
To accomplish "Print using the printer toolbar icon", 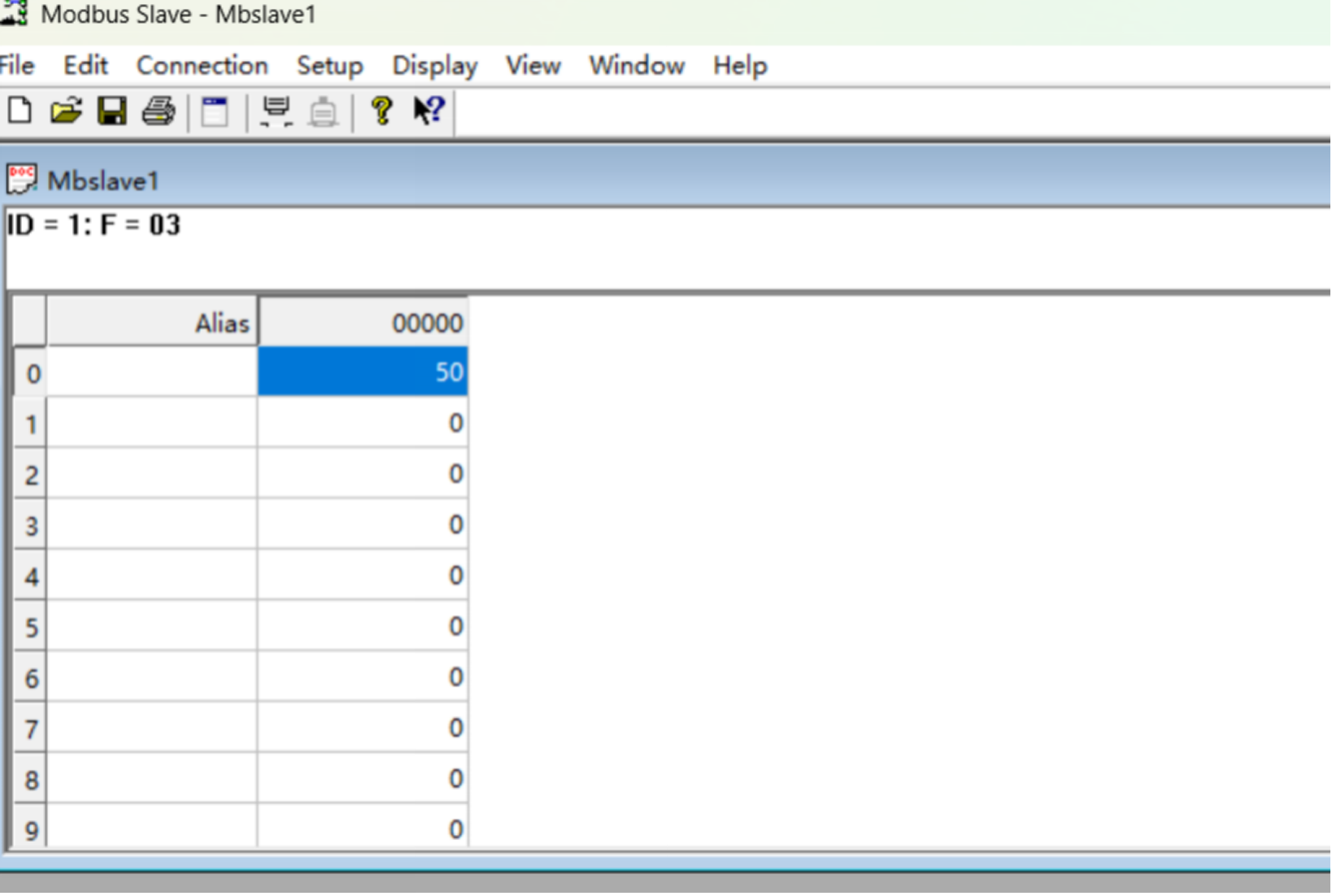I will tap(159, 111).
